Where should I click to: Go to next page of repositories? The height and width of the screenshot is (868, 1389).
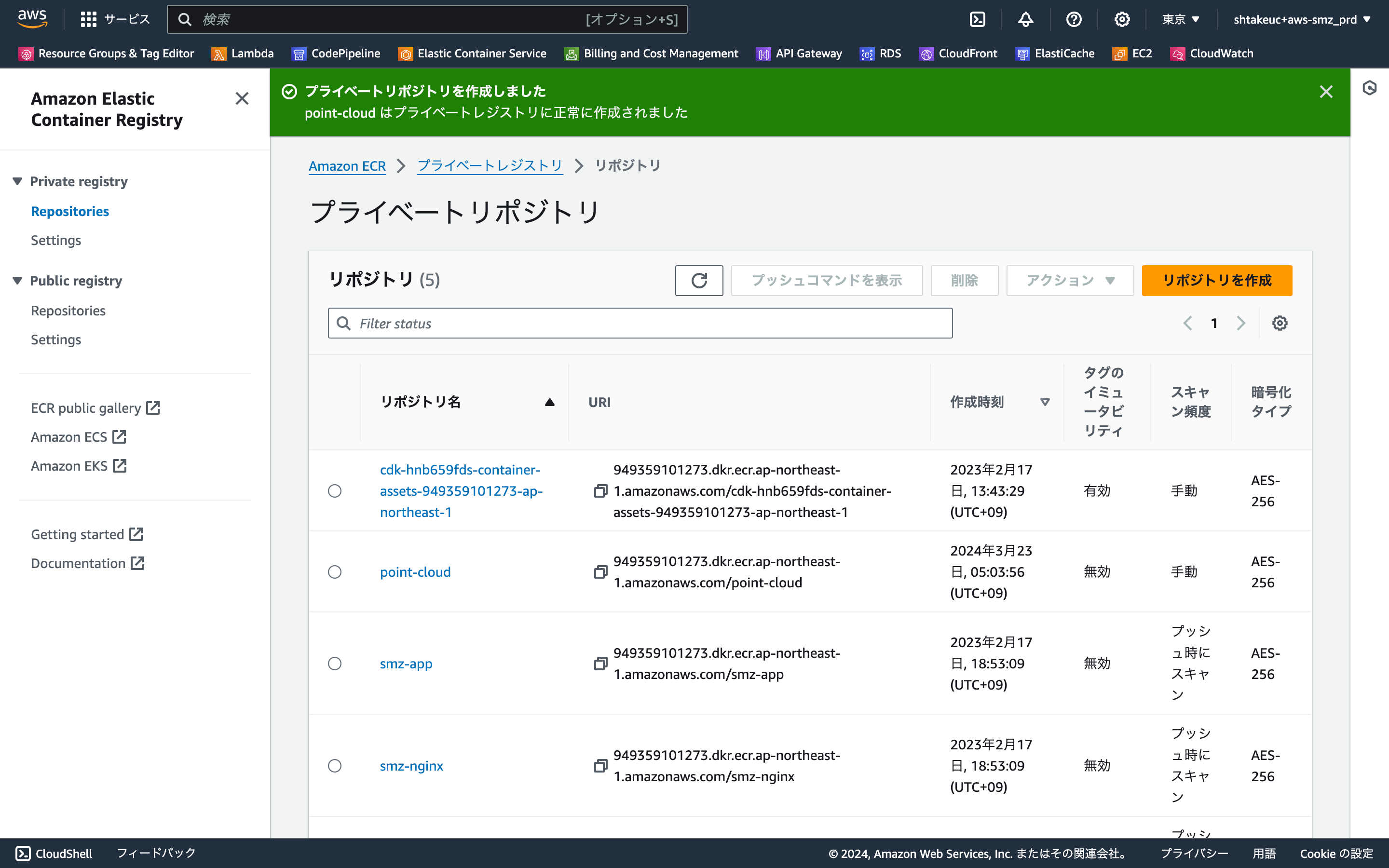click(x=1241, y=323)
